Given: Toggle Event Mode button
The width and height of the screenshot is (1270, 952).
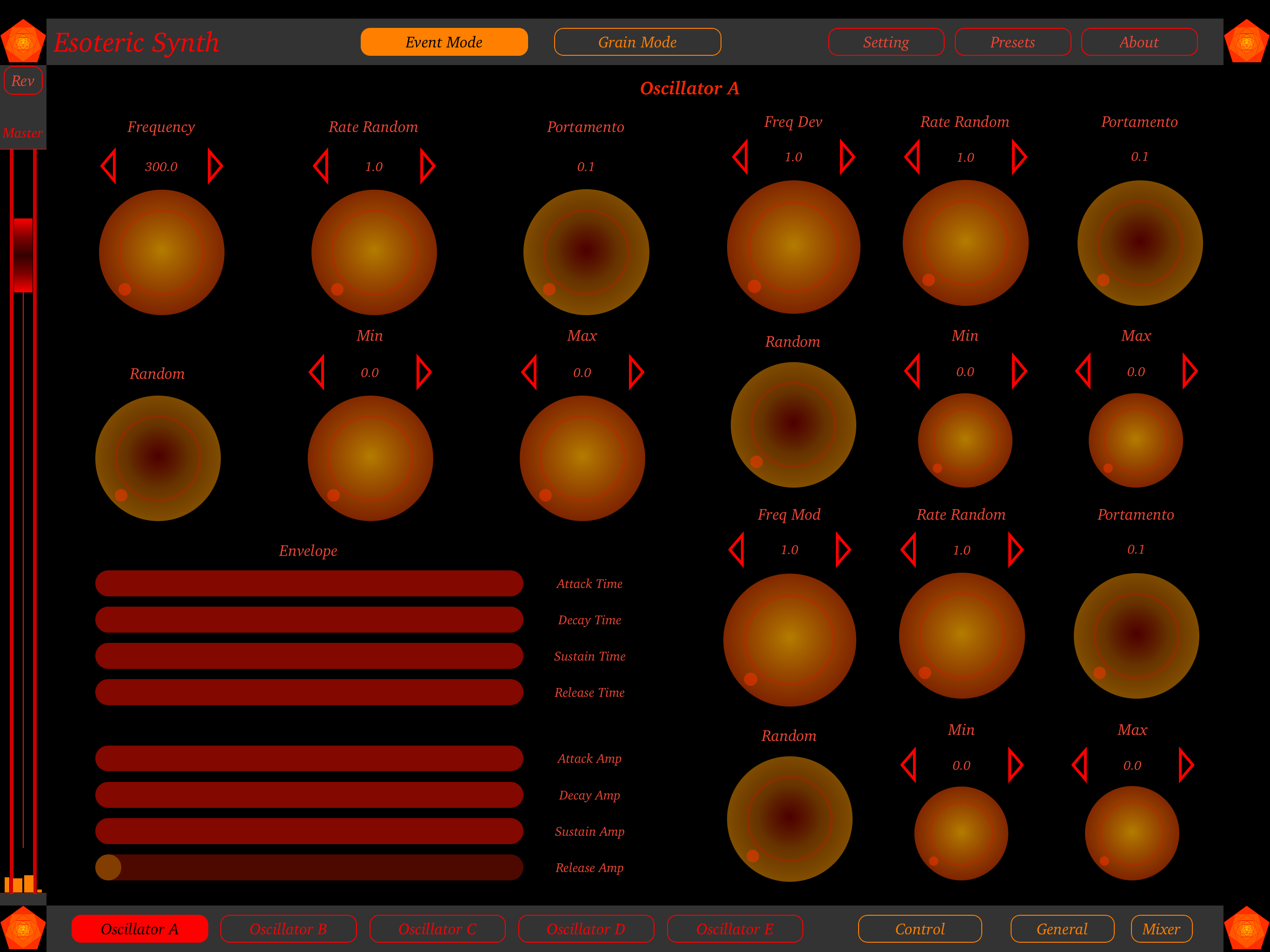Looking at the screenshot, I should [444, 42].
